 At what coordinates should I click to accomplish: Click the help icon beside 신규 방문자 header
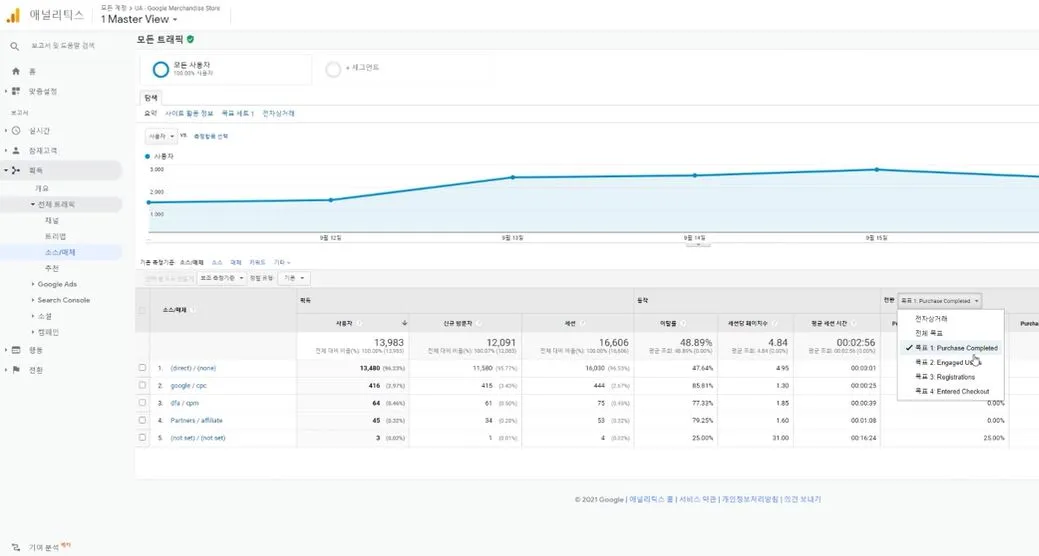click(478, 323)
